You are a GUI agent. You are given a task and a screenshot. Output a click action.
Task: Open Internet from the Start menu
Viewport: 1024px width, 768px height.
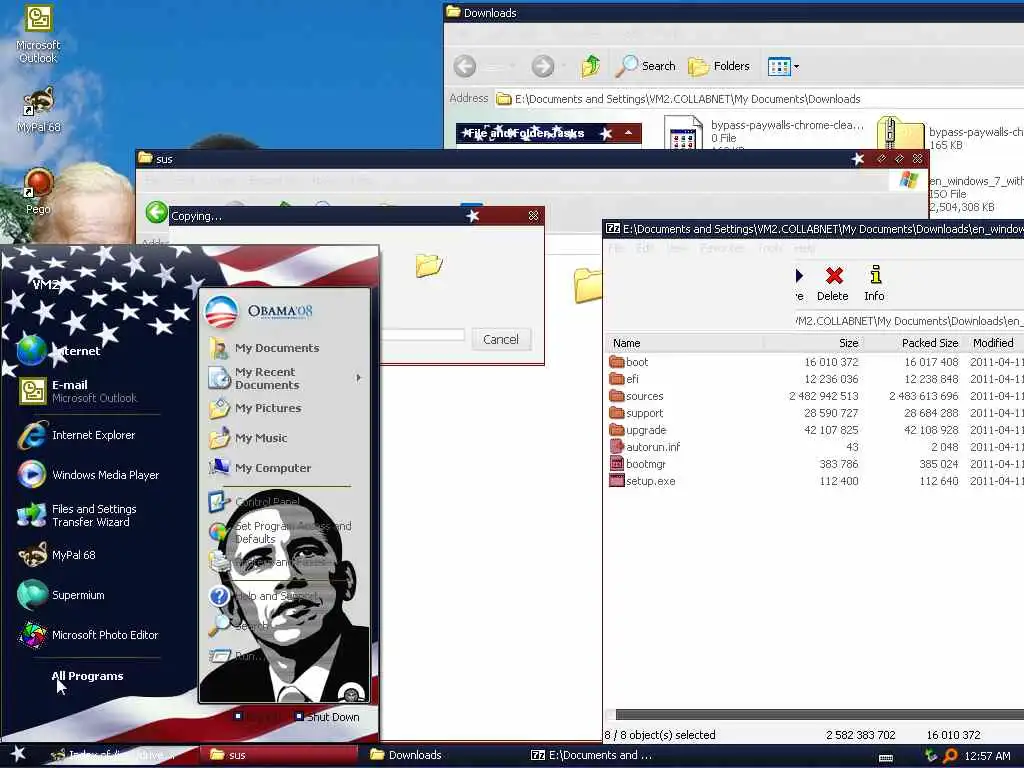[x=59, y=351]
